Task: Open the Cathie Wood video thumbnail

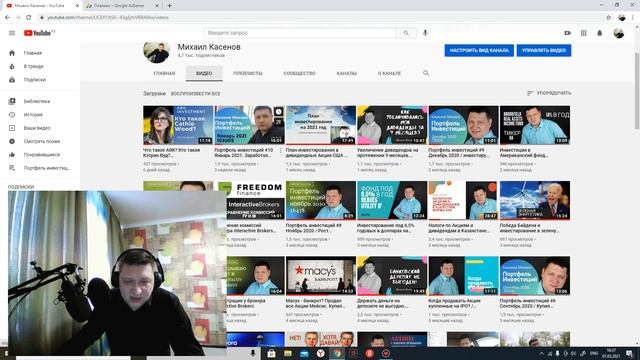Action: click(x=178, y=125)
